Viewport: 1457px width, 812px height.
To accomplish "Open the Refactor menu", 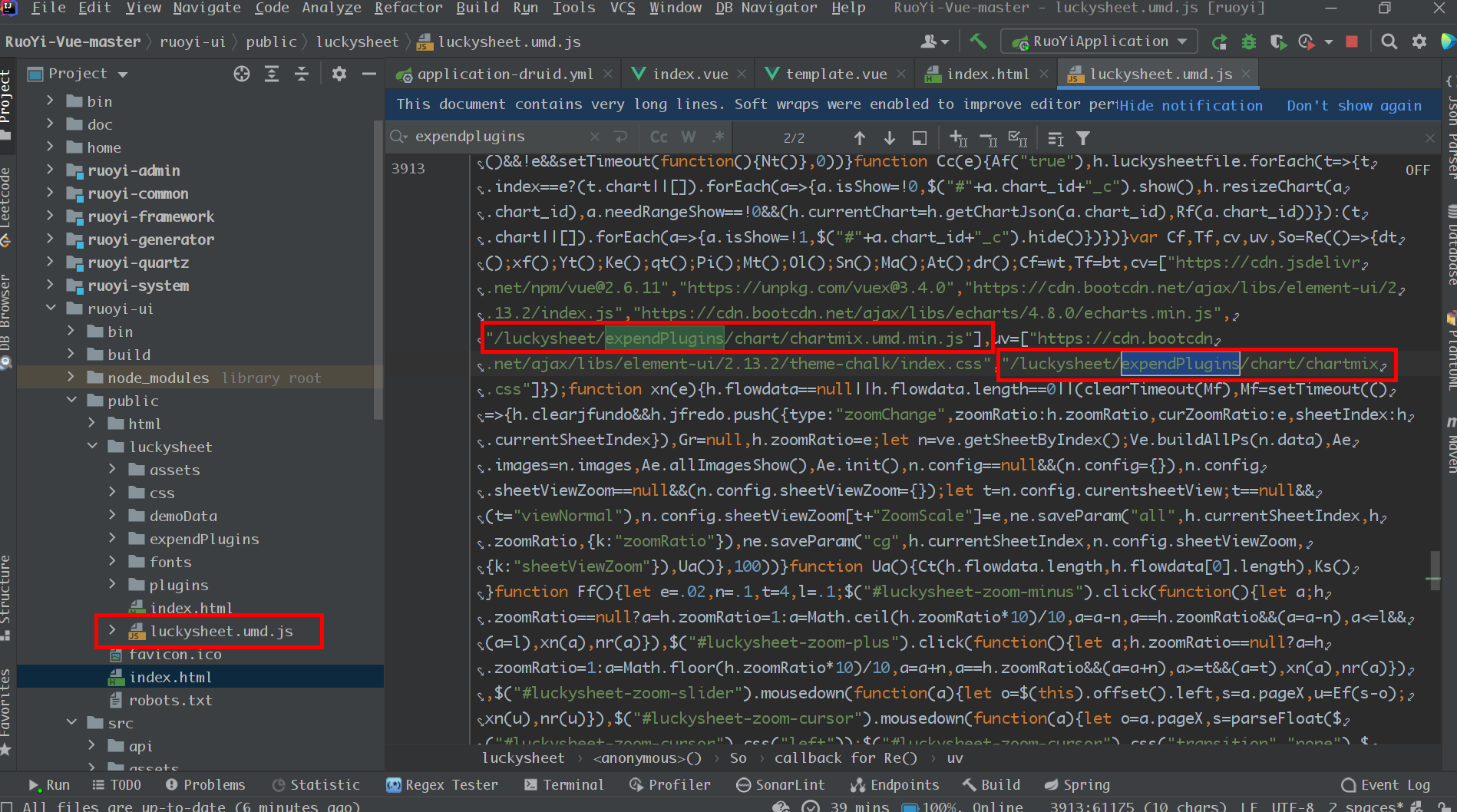I will pos(408,8).
